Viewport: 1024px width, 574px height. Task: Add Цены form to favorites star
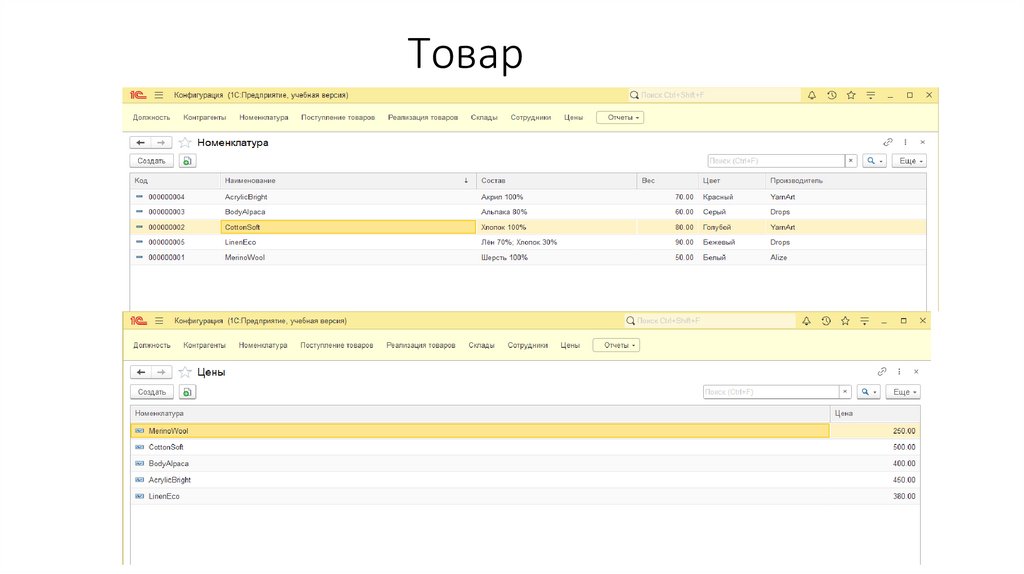tap(185, 372)
